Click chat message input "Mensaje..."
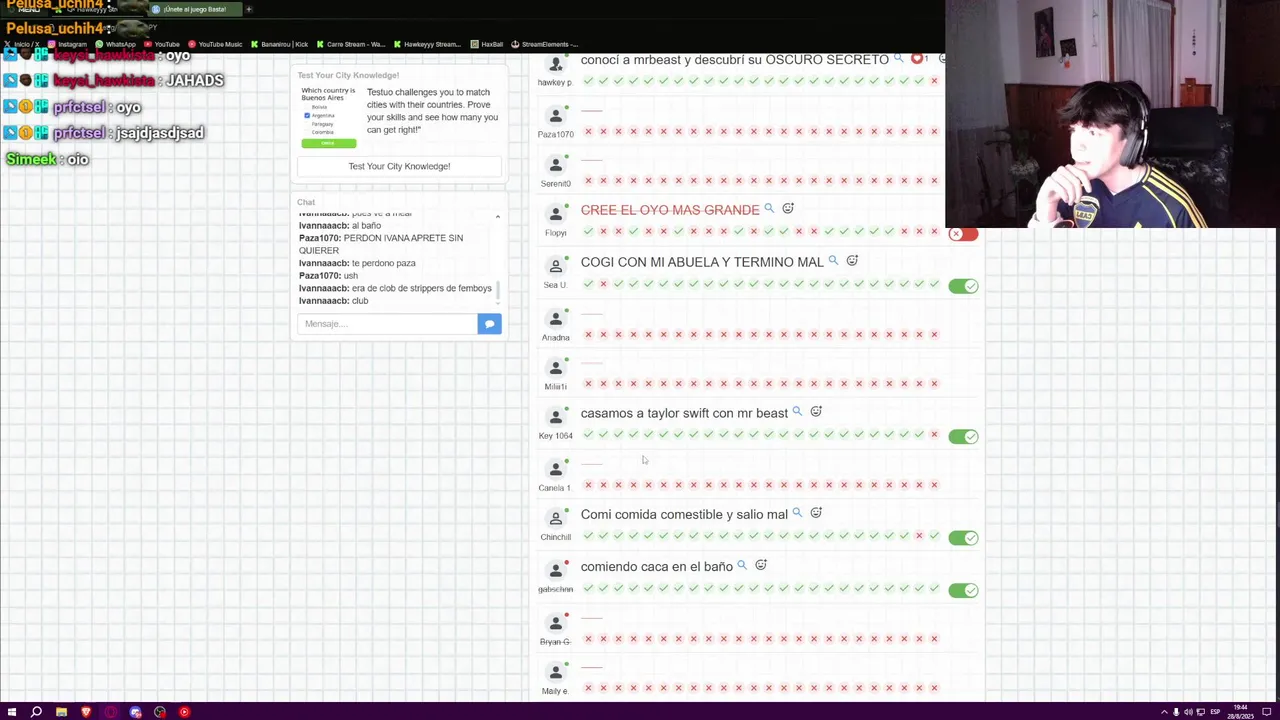This screenshot has height=720, width=1280. click(387, 324)
